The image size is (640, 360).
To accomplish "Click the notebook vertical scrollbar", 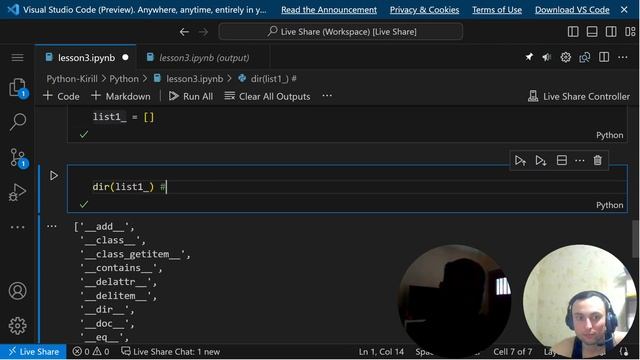I will click(635, 239).
